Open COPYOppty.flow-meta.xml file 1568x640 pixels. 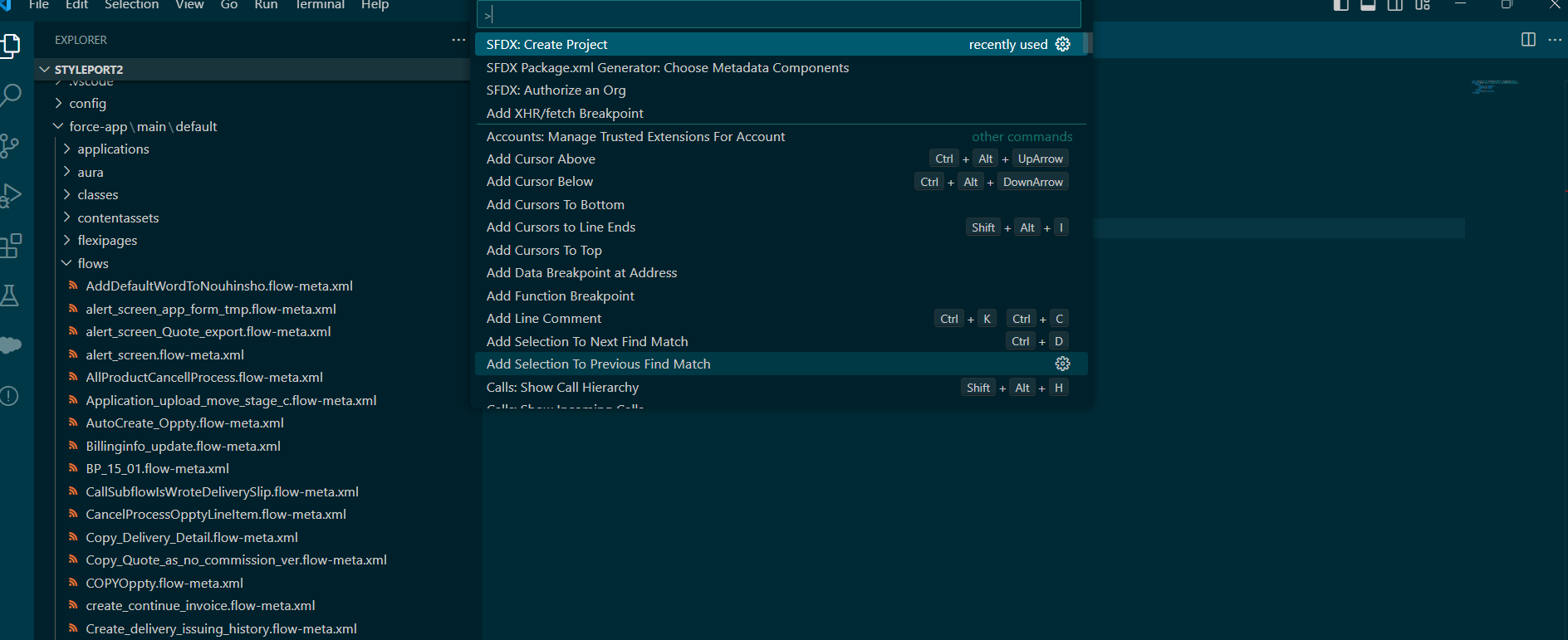point(164,583)
